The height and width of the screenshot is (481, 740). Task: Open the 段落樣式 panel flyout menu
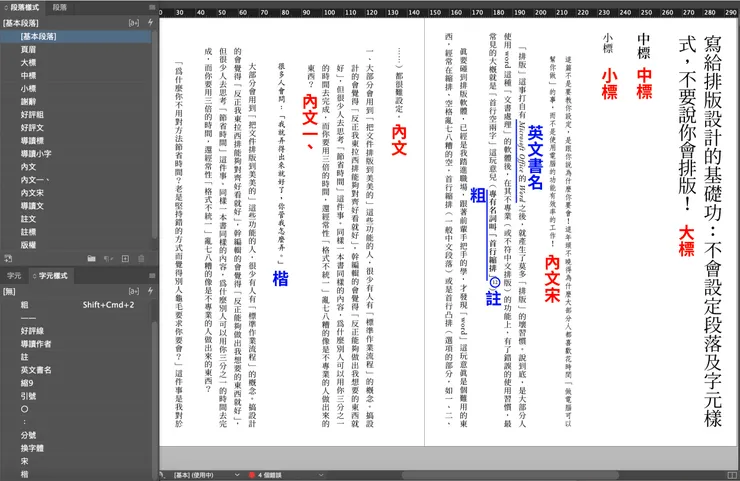(152, 8)
